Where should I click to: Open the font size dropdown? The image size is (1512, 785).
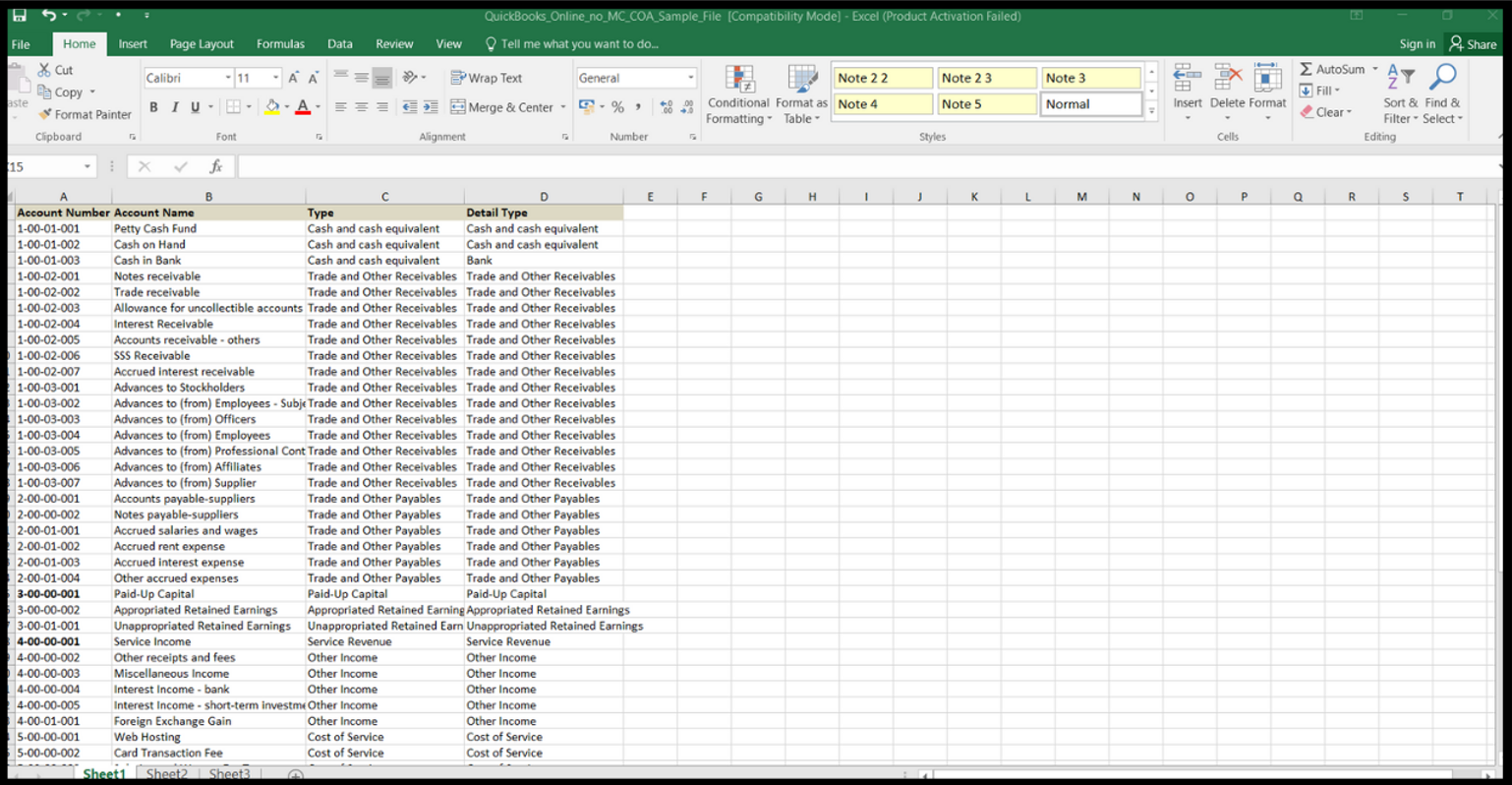coord(276,78)
